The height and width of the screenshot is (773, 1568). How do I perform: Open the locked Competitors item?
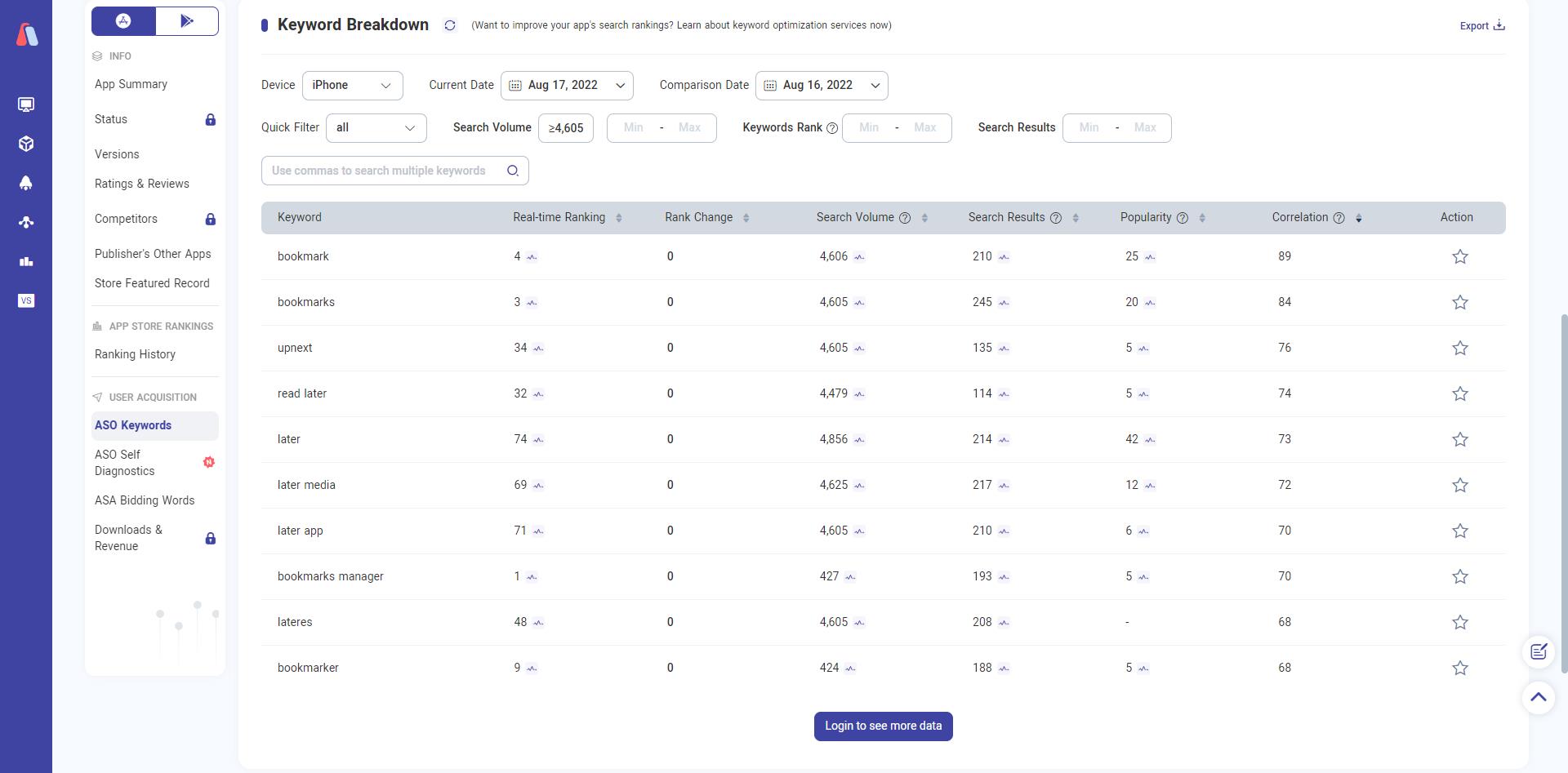[154, 219]
